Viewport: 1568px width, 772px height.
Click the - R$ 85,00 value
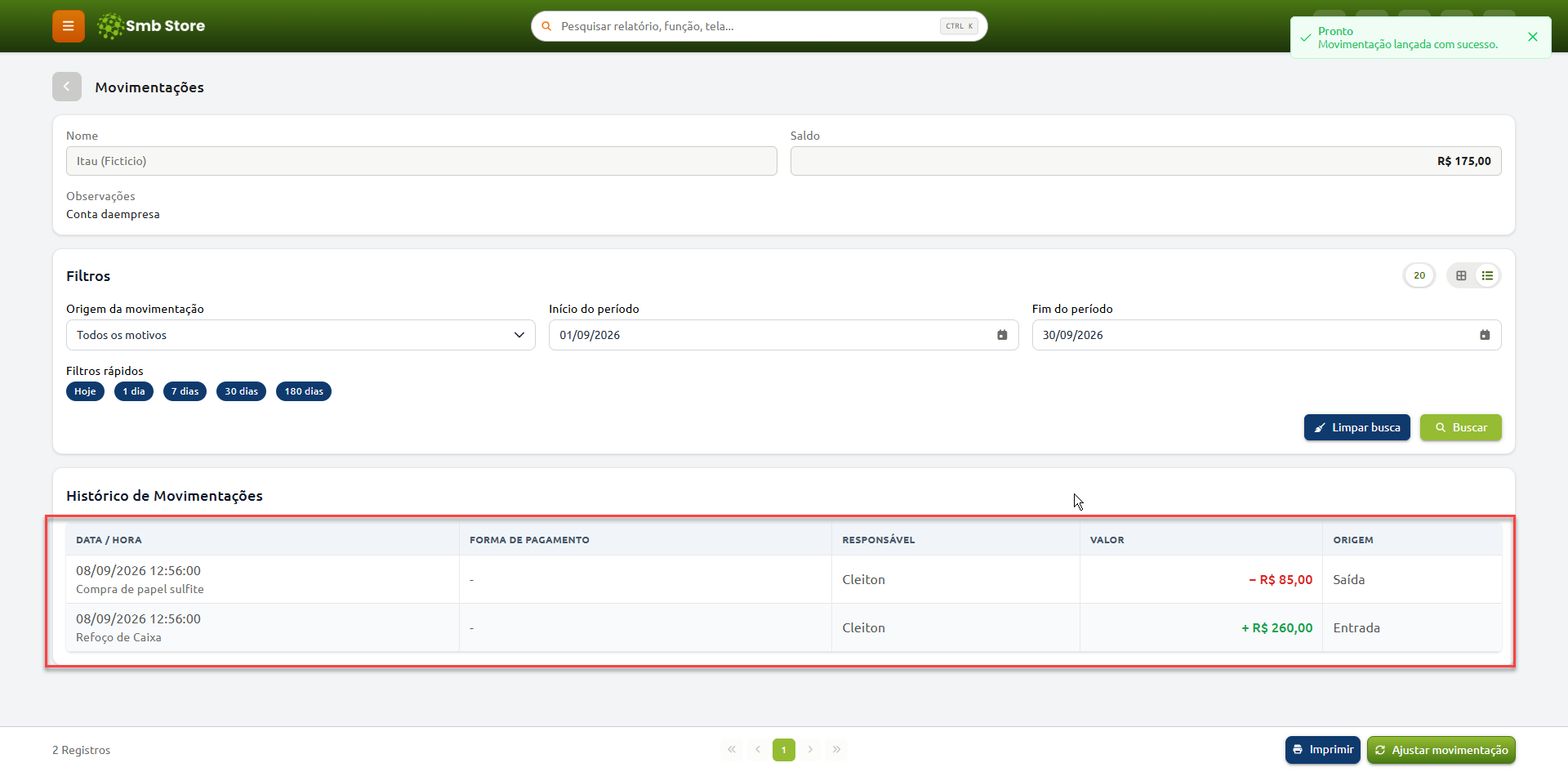(1281, 579)
